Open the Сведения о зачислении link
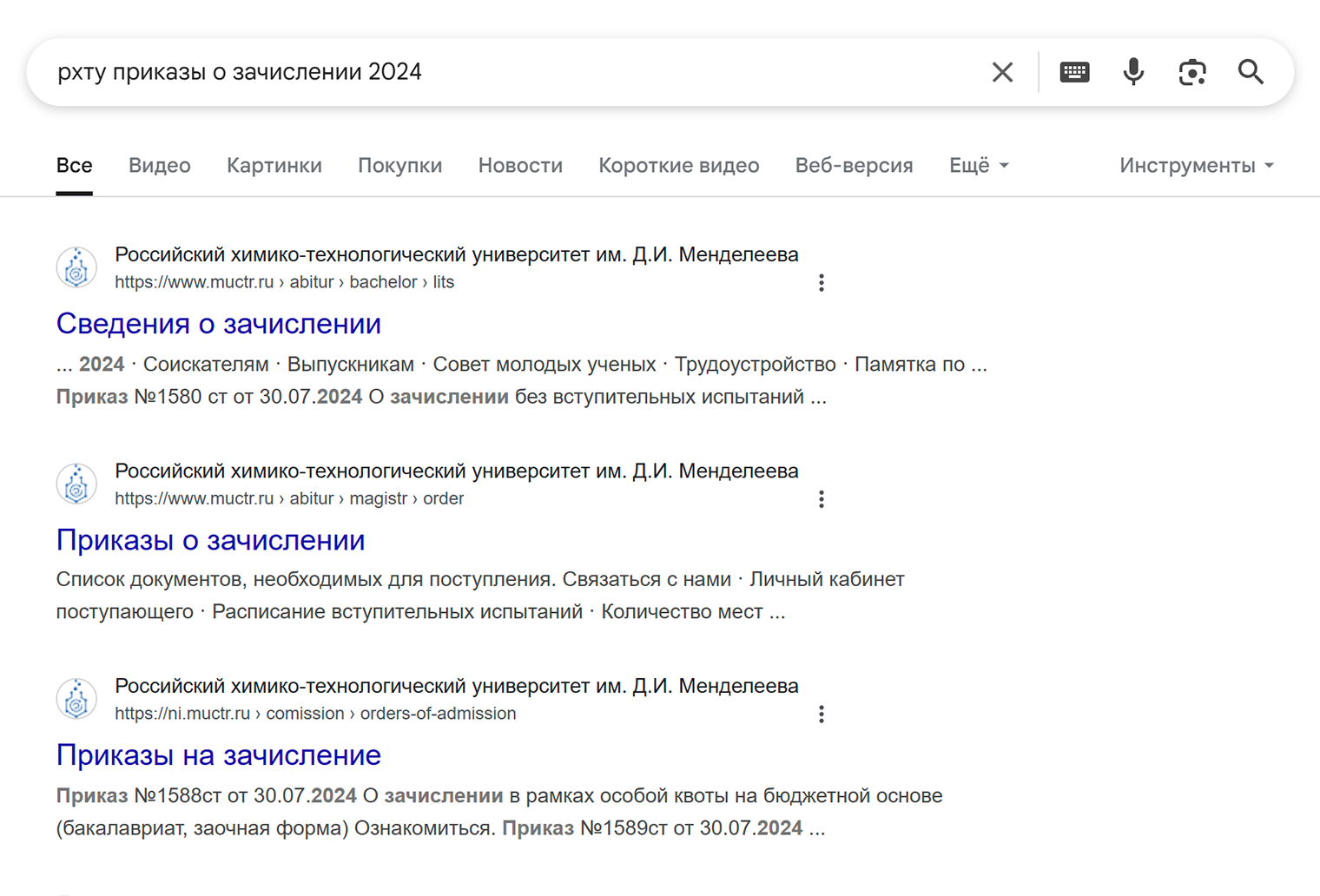The image size is (1320, 896). tap(219, 324)
